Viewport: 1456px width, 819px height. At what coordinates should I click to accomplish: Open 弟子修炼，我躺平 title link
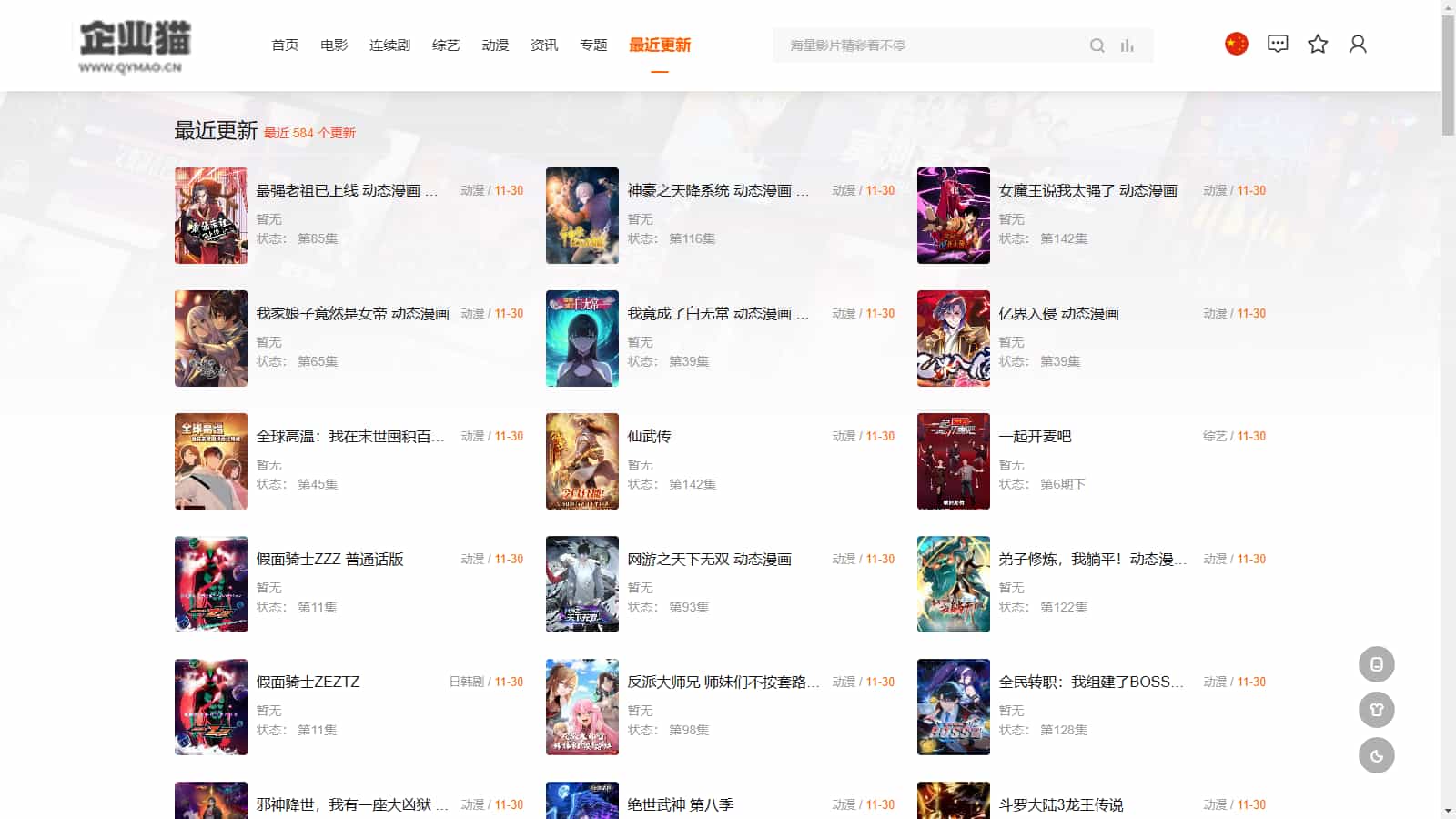tap(1093, 560)
